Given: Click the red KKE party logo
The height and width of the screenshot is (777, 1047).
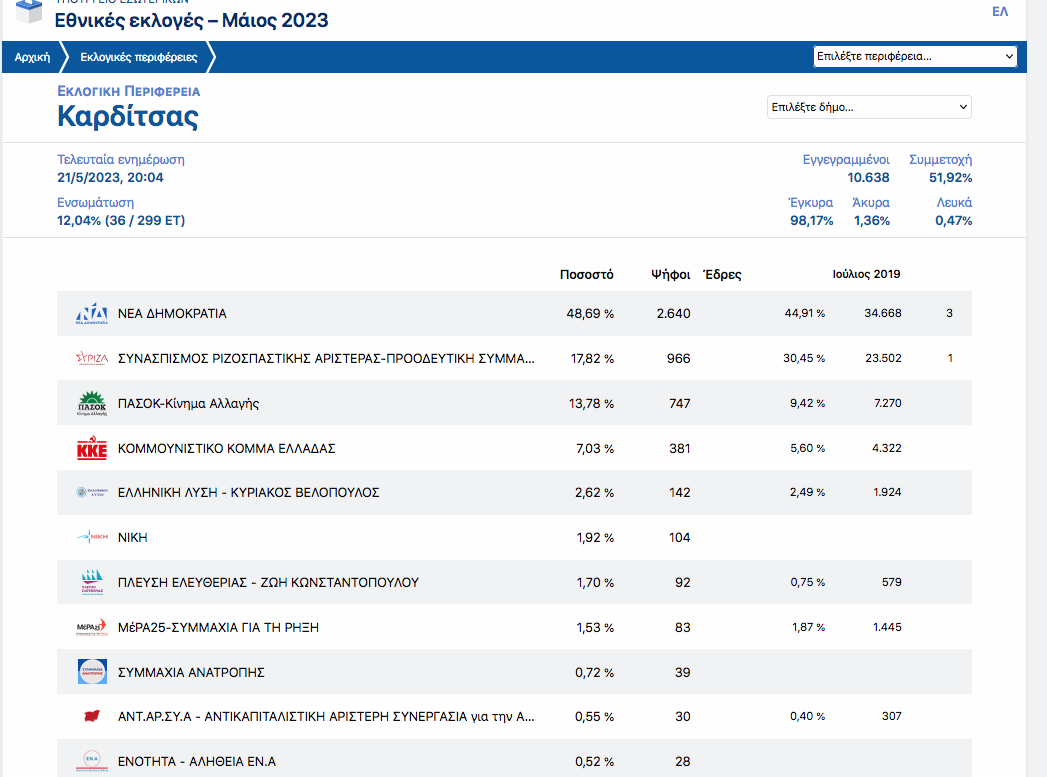Looking at the screenshot, I should click(x=92, y=449).
